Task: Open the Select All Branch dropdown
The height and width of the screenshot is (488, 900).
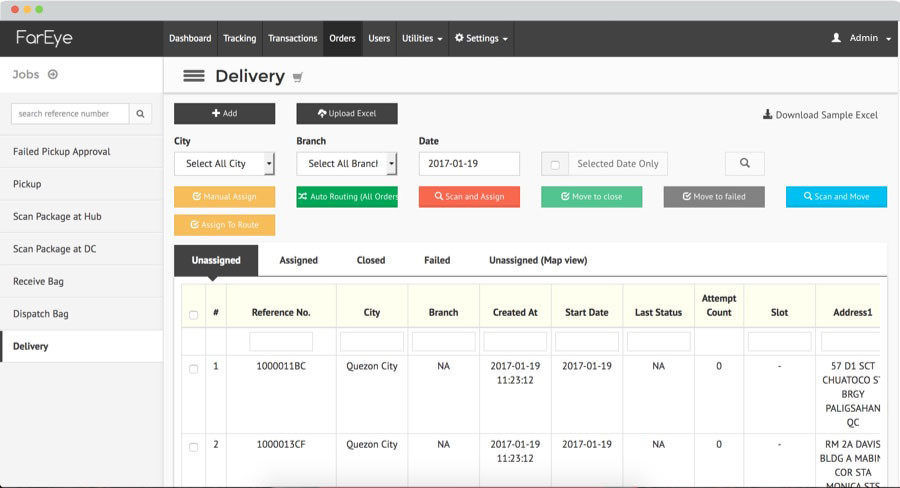Action: (346, 164)
